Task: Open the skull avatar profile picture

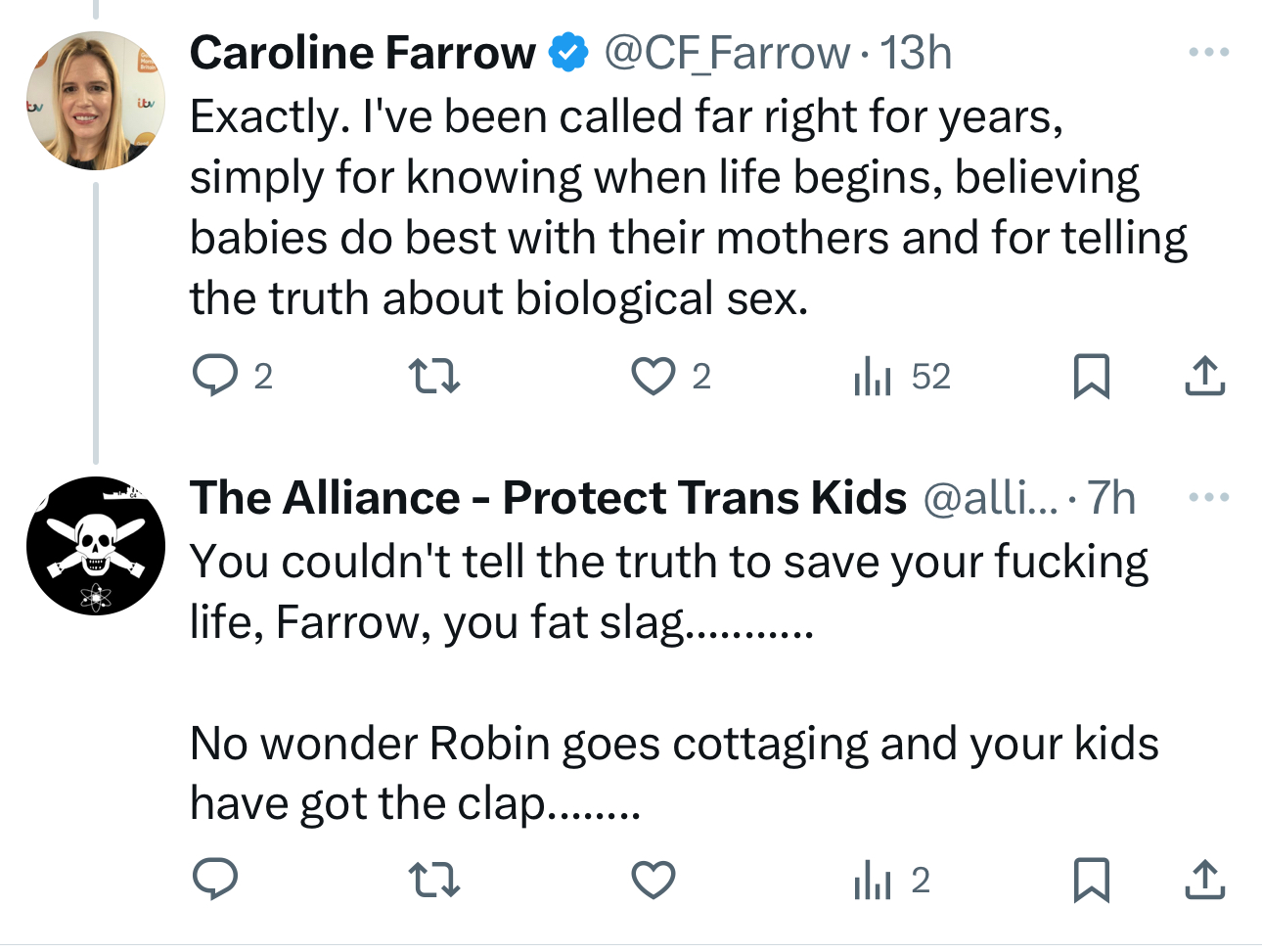Action: click(x=95, y=546)
